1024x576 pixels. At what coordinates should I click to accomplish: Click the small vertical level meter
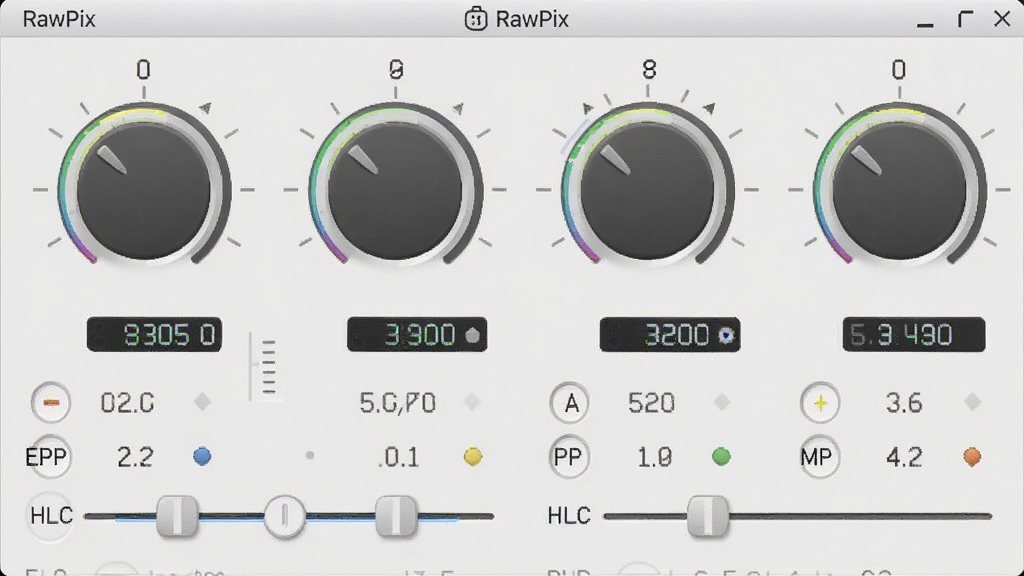click(x=263, y=367)
